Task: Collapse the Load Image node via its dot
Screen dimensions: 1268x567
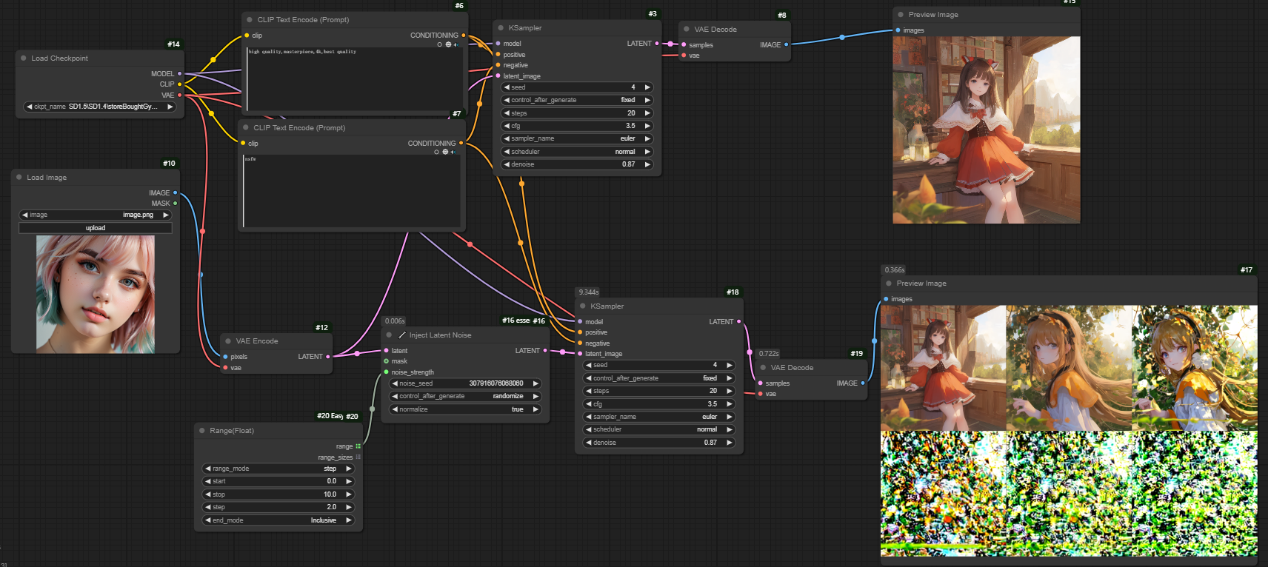Action: point(20,177)
